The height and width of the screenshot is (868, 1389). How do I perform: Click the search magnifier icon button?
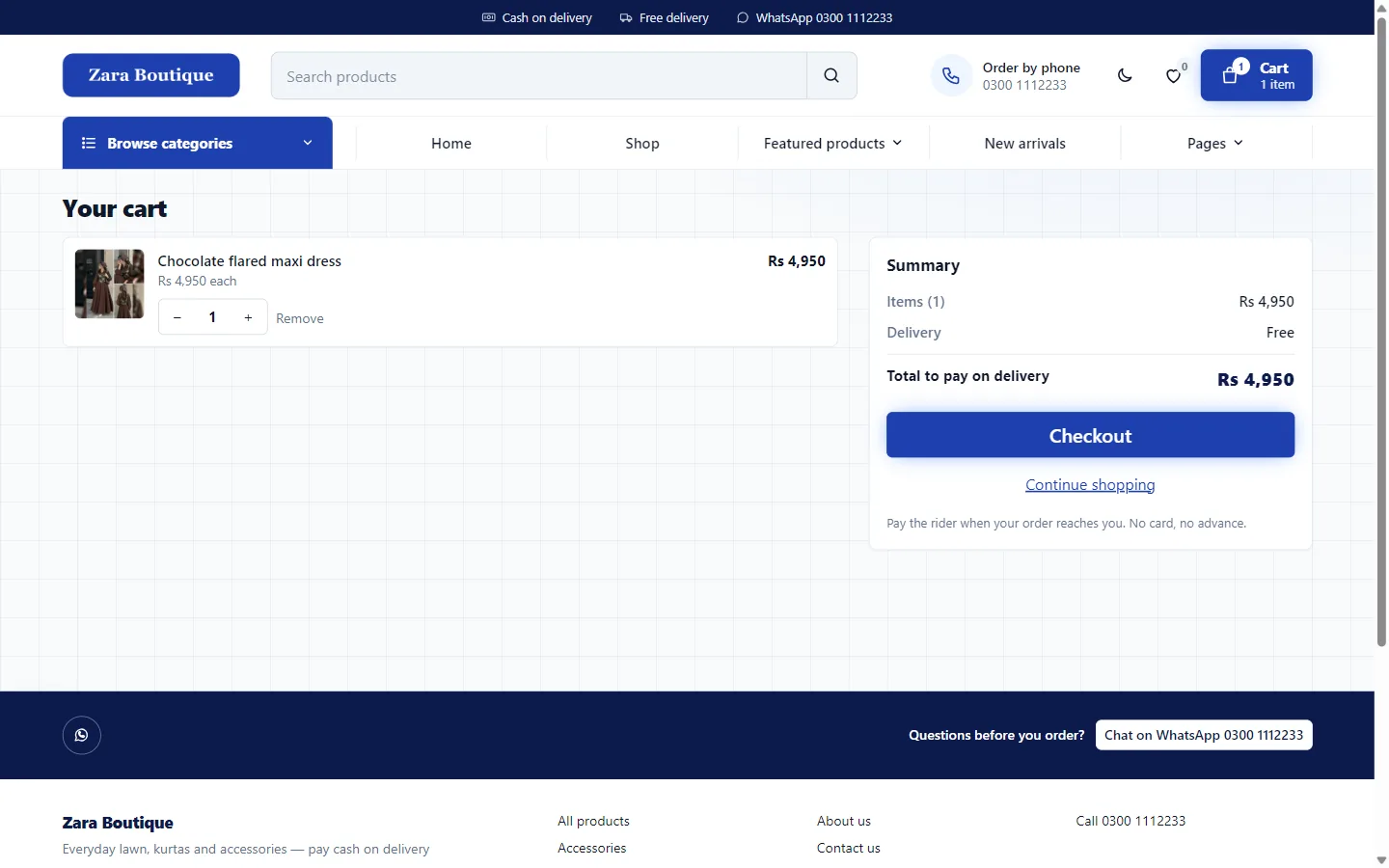(x=831, y=75)
